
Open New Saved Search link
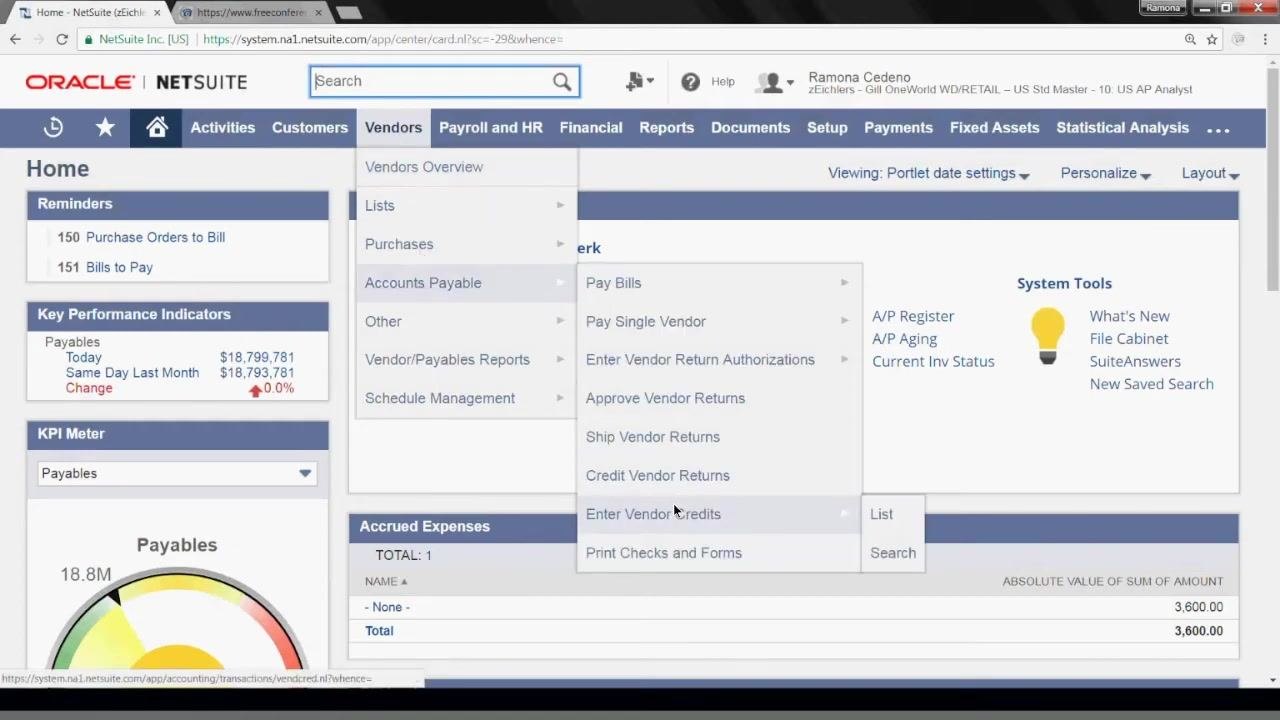[x=1151, y=384]
